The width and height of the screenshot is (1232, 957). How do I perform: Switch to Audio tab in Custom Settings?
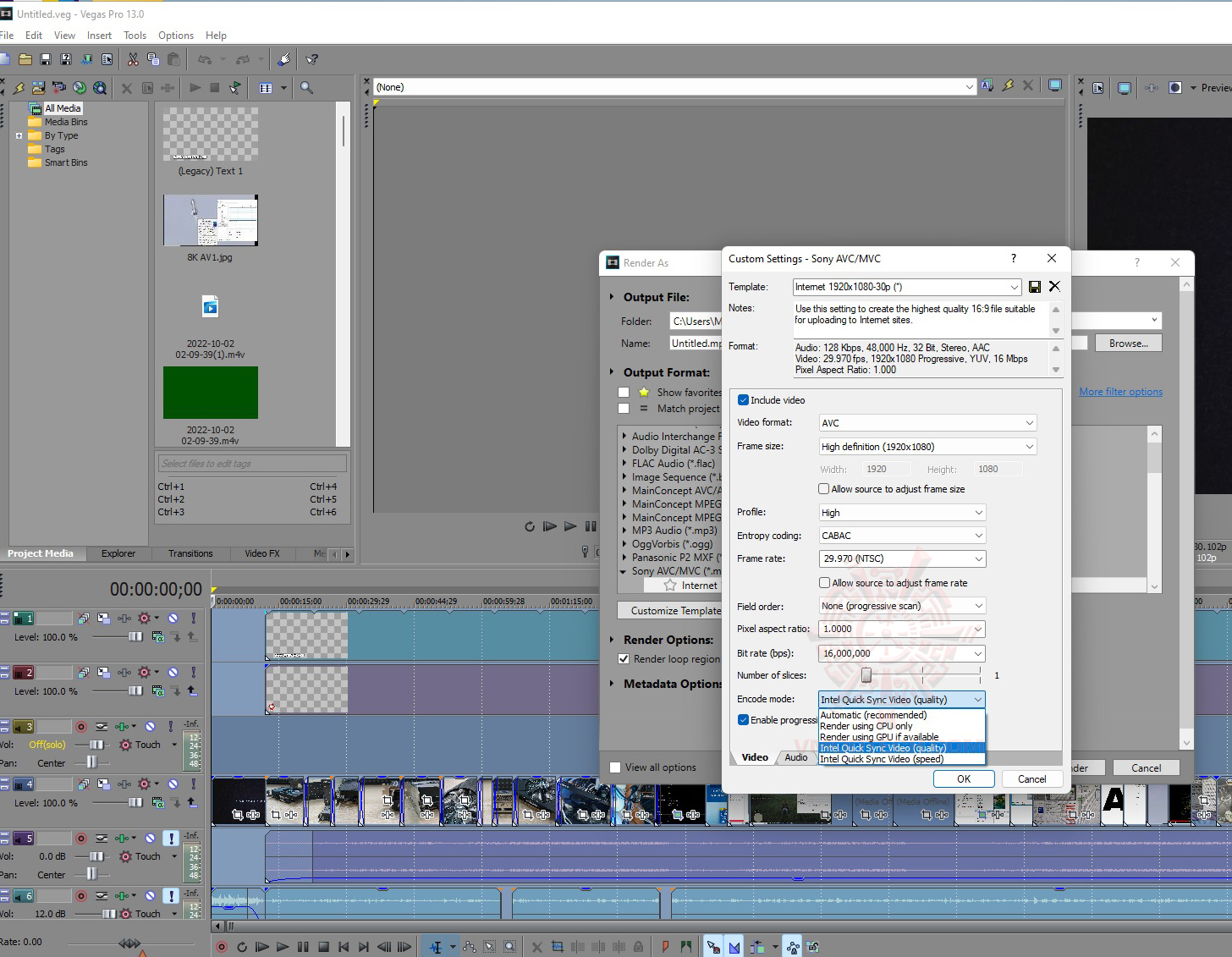point(796,757)
